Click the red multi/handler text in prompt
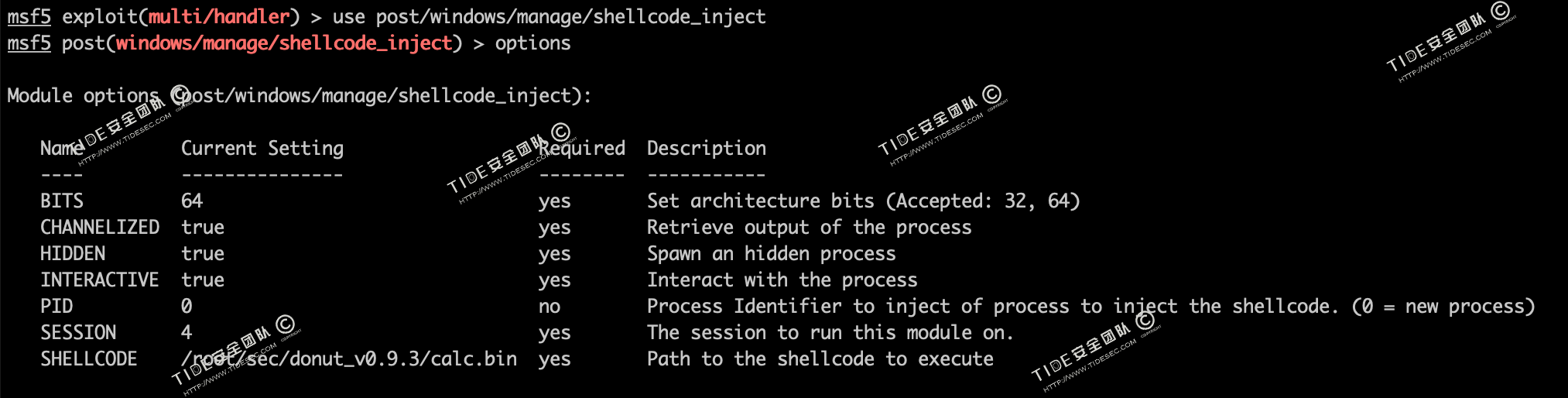 click(218, 16)
